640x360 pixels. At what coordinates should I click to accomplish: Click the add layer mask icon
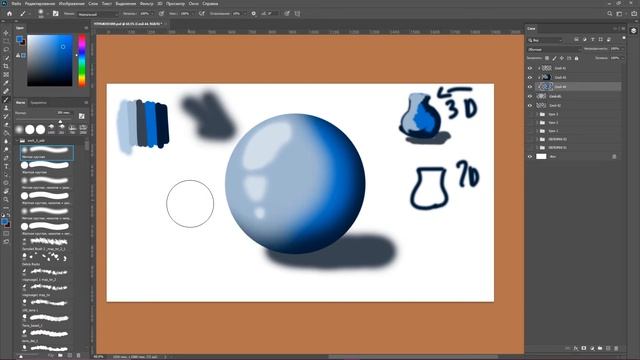click(584, 348)
